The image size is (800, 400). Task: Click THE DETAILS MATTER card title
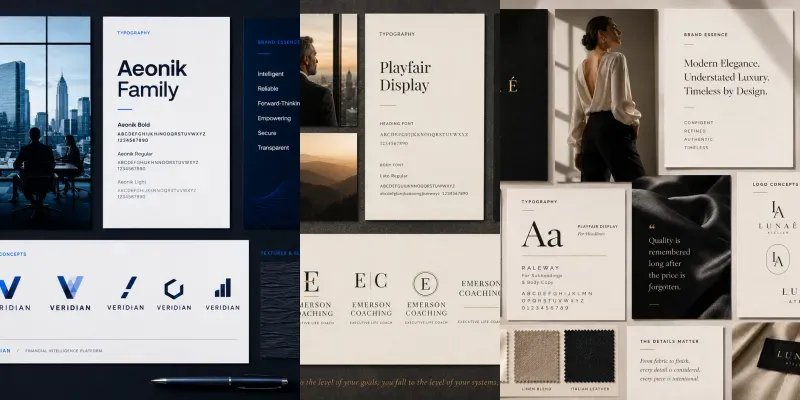[669, 341]
